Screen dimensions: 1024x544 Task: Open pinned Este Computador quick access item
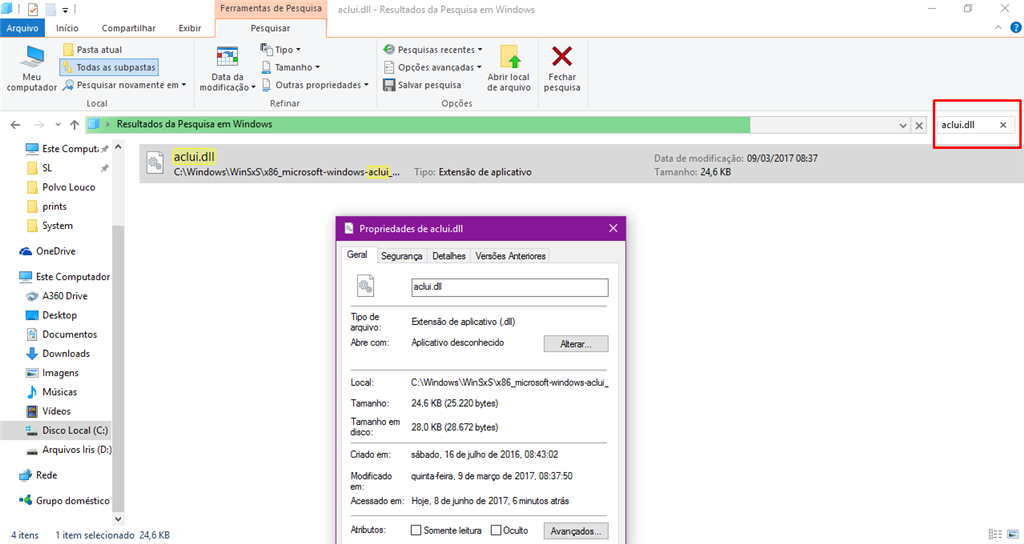pyautogui.click(x=67, y=149)
